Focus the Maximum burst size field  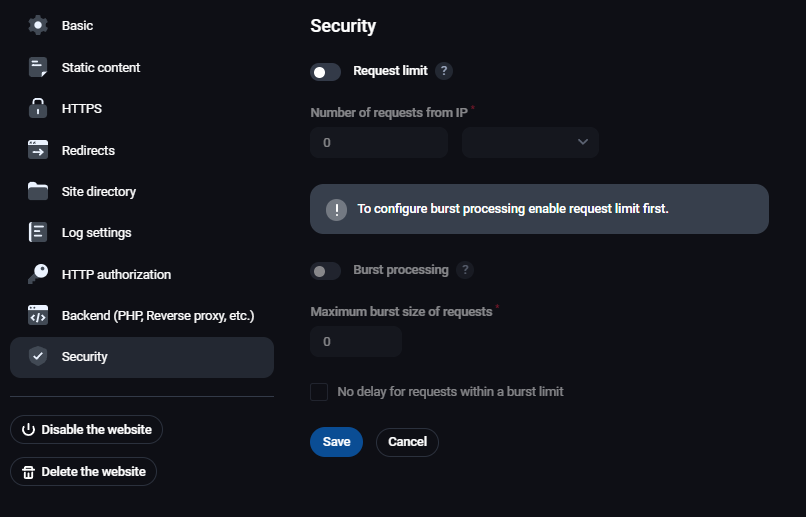pyautogui.click(x=356, y=342)
